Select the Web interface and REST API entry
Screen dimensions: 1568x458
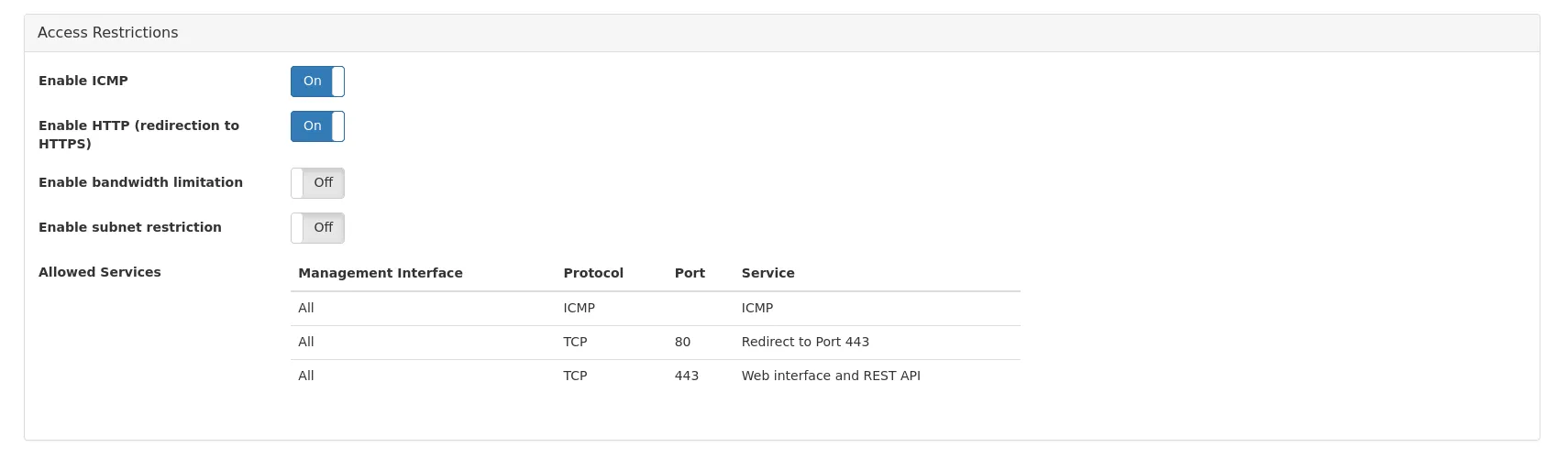point(831,376)
